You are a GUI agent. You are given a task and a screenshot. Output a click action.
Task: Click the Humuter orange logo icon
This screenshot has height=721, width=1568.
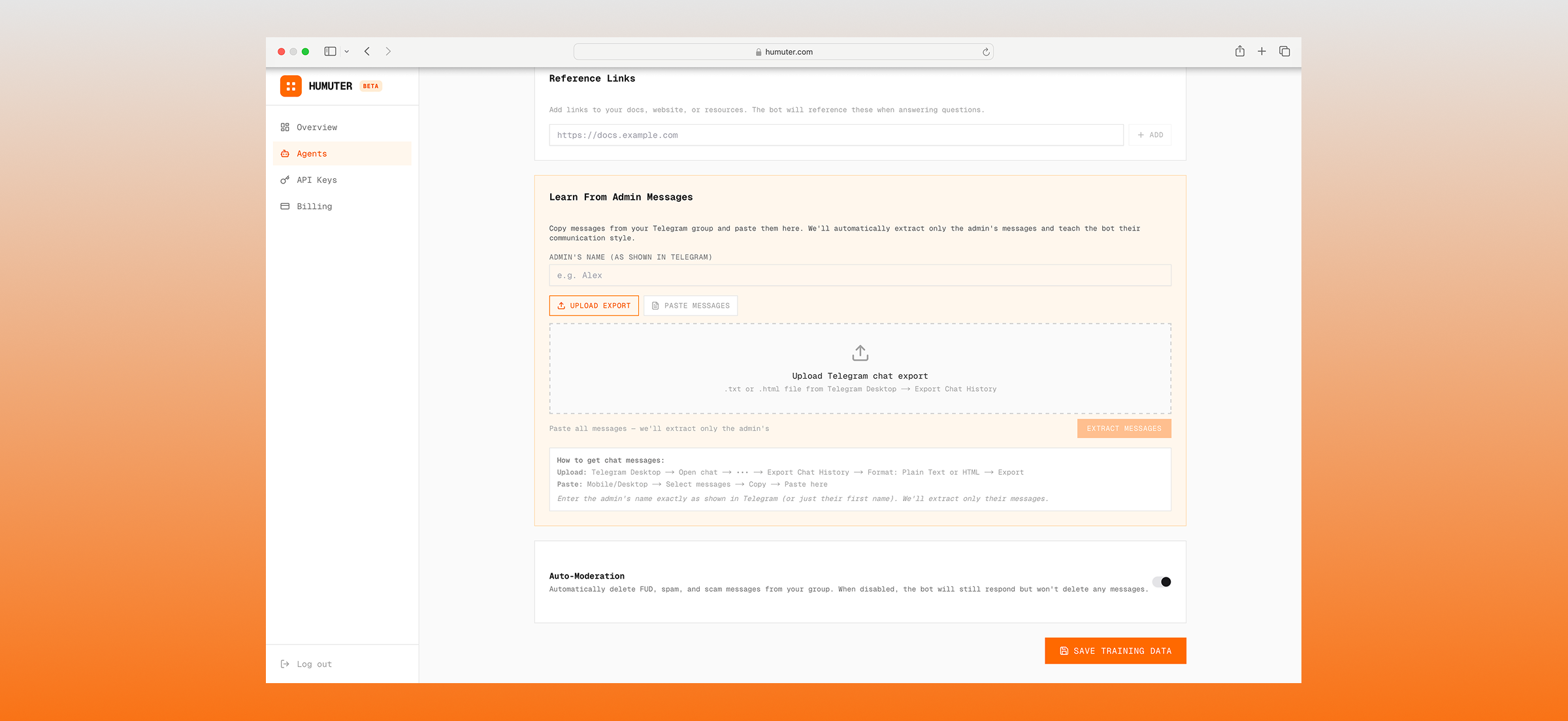coord(291,86)
